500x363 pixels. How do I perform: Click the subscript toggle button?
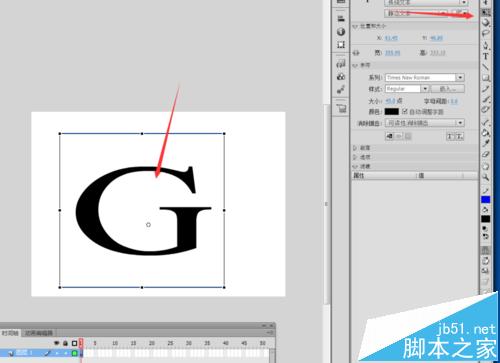point(459,136)
